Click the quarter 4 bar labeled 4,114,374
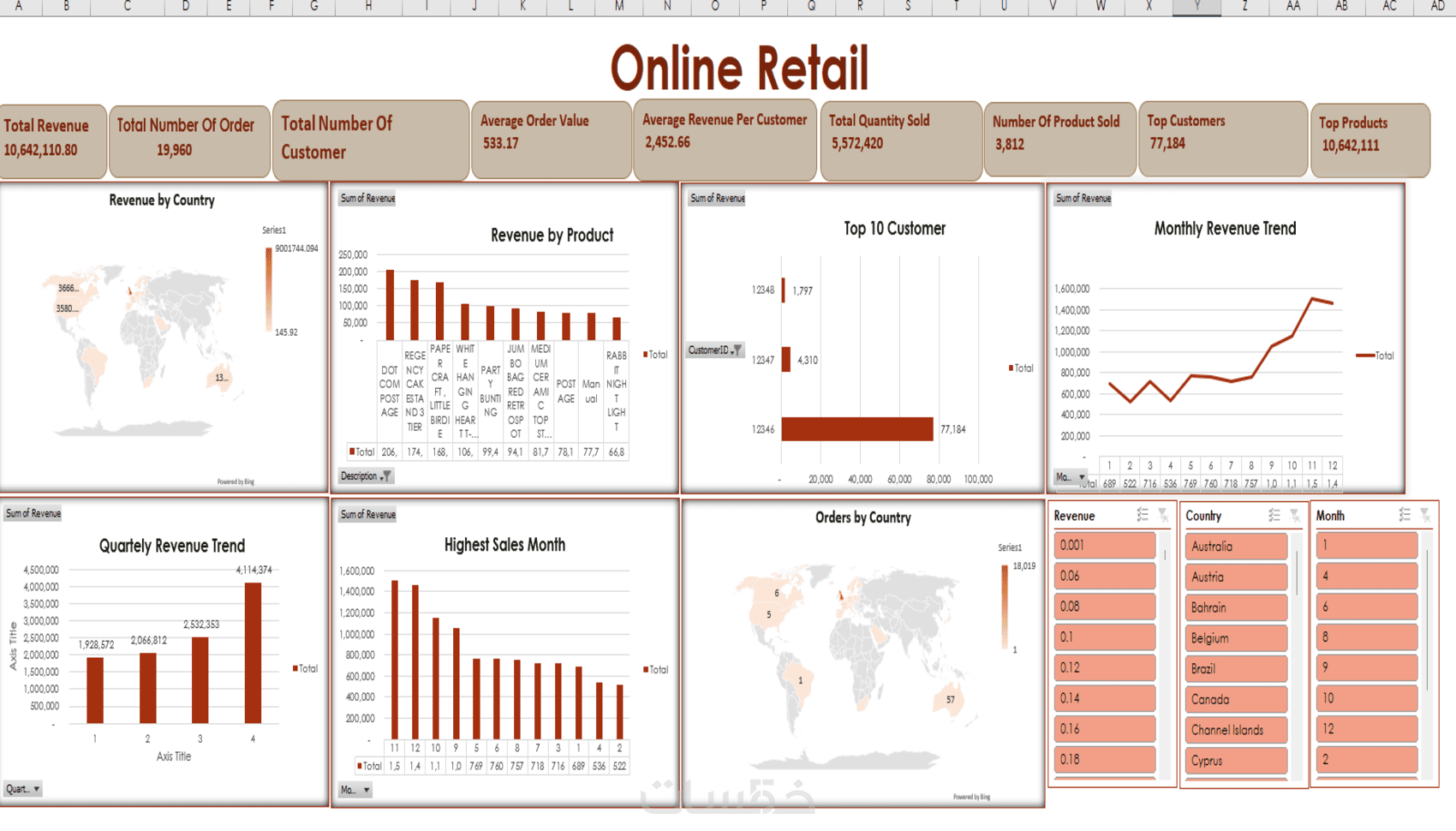The image size is (1456, 831). [x=253, y=654]
